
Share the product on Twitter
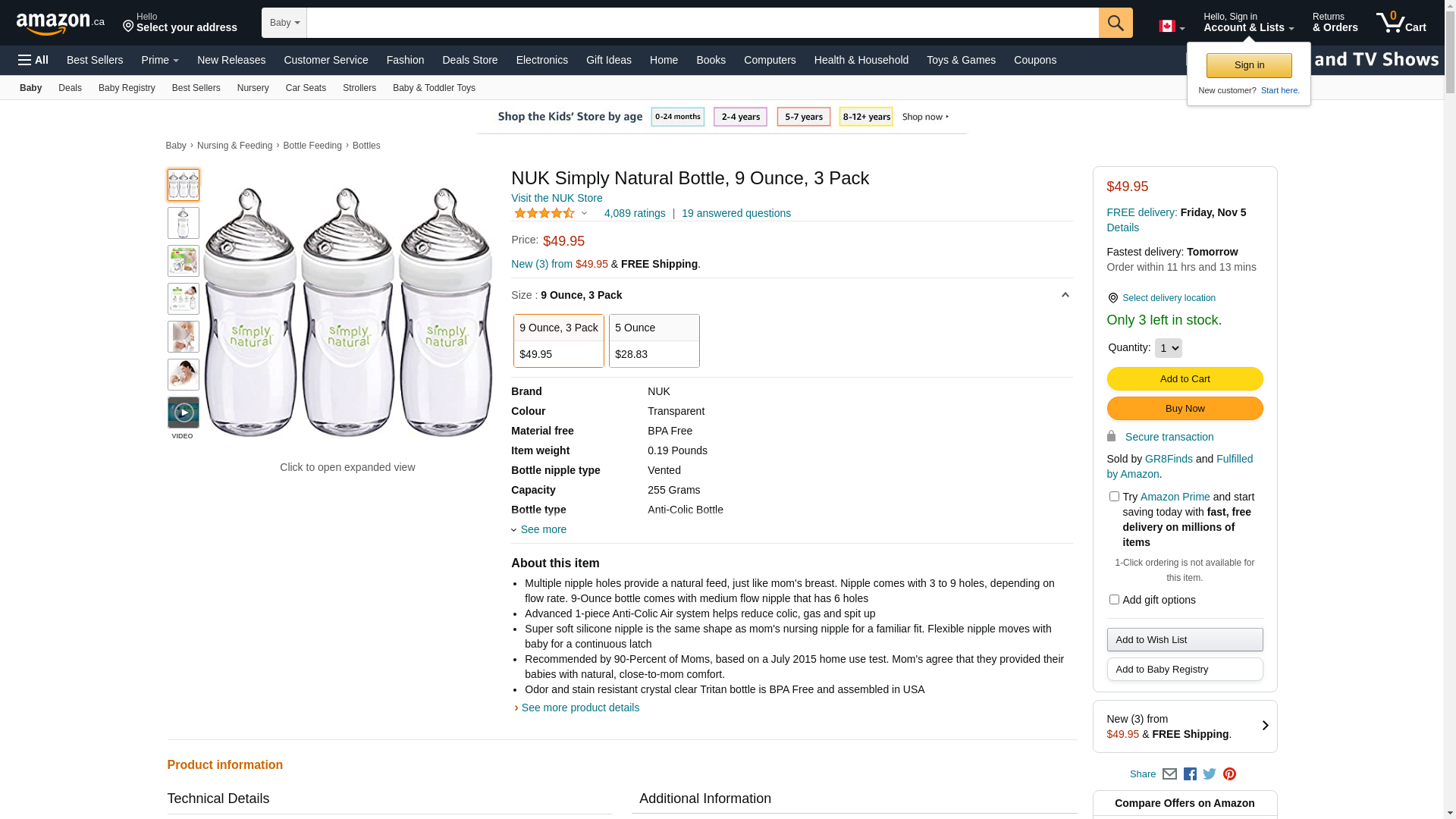click(x=1209, y=774)
